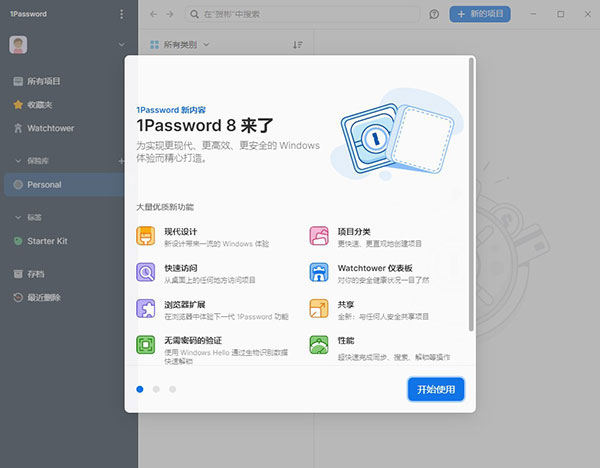Click the 1Password vault illustration
This screenshot has width=600, height=468.
tap(397, 136)
